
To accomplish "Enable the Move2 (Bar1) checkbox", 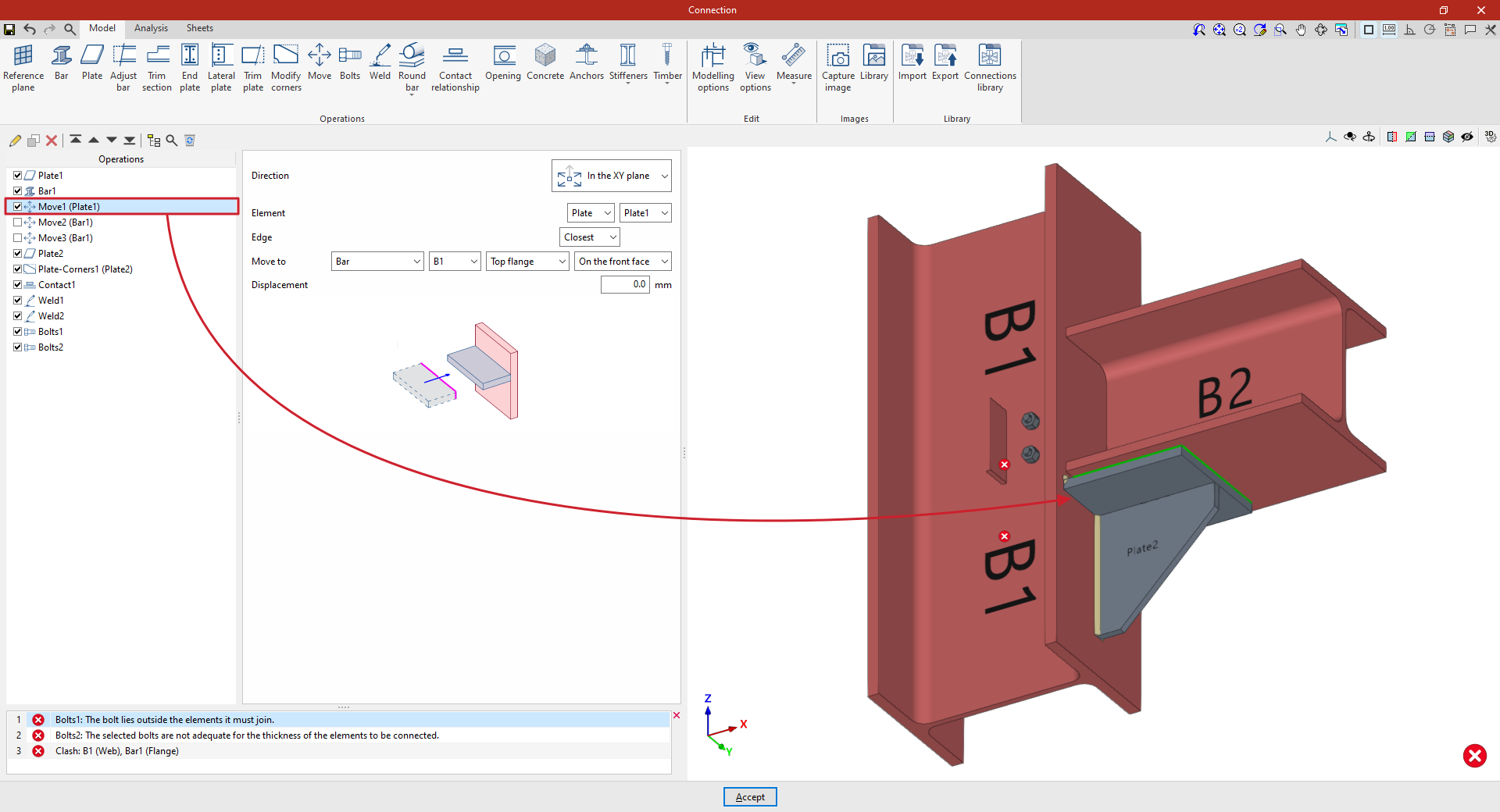I will 18,223.
